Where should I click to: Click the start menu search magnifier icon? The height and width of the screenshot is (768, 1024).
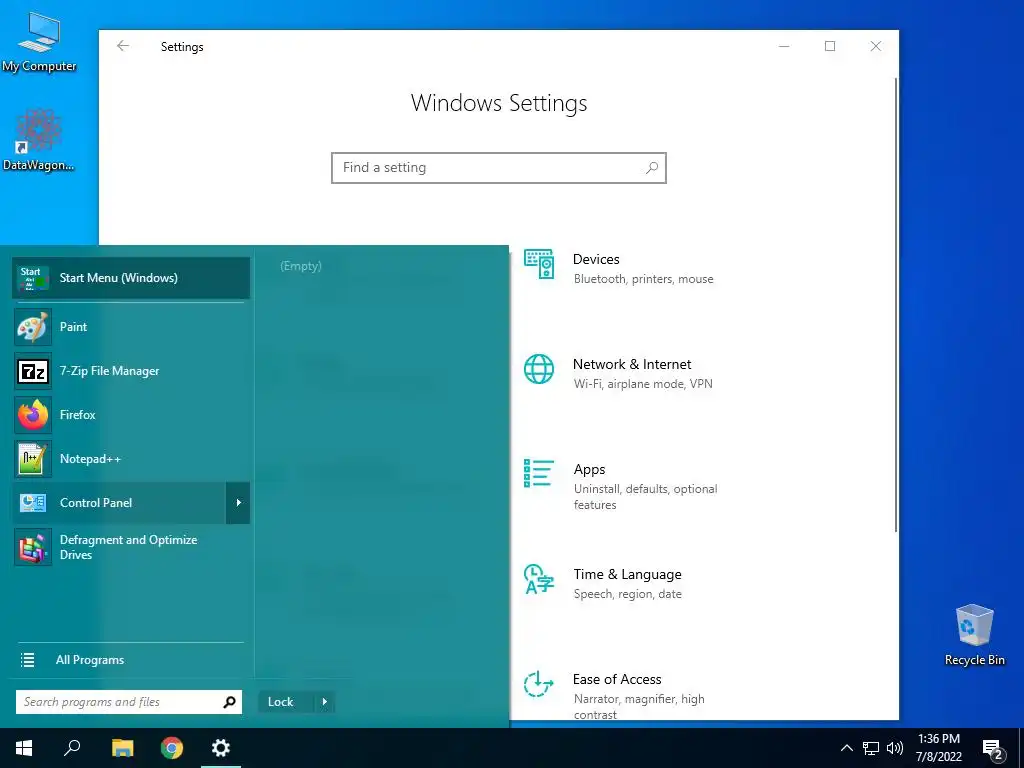click(x=229, y=702)
